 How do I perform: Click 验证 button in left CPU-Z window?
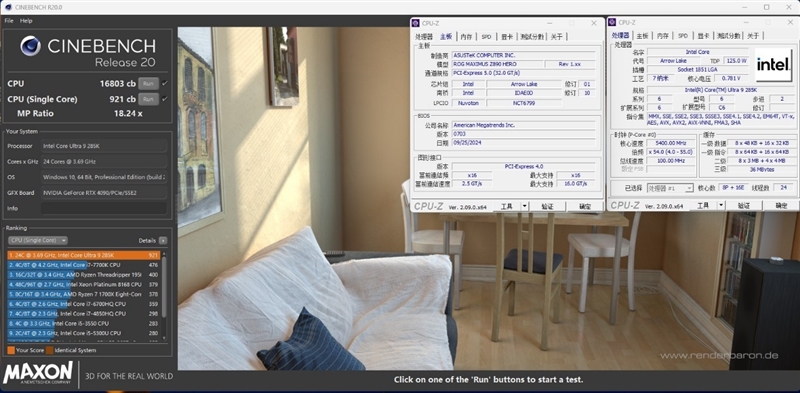click(x=547, y=206)
